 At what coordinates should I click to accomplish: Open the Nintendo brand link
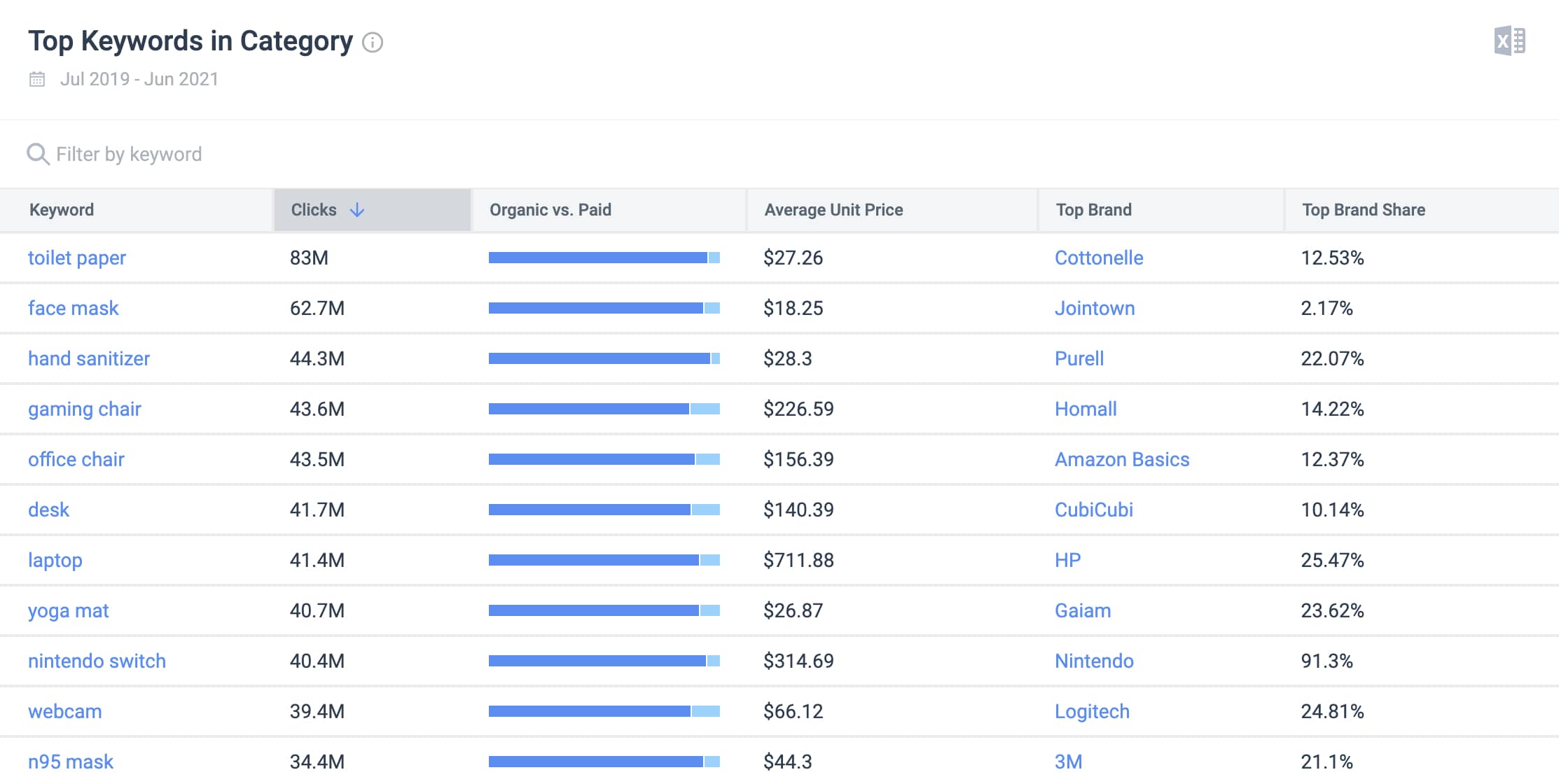point(1094,661)
